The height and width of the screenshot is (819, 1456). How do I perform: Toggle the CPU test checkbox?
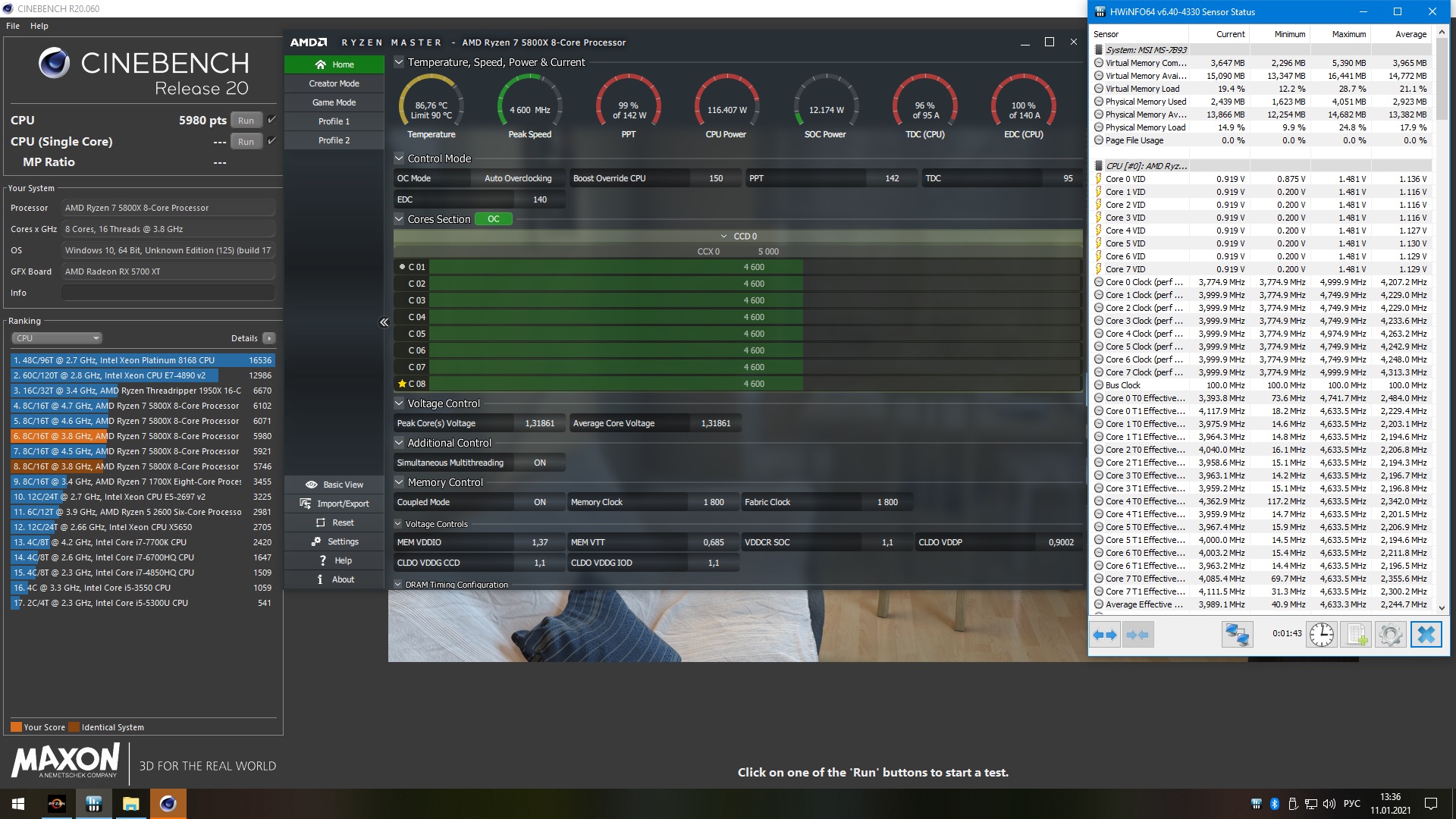pyautogui.click(x=272, y=120)
